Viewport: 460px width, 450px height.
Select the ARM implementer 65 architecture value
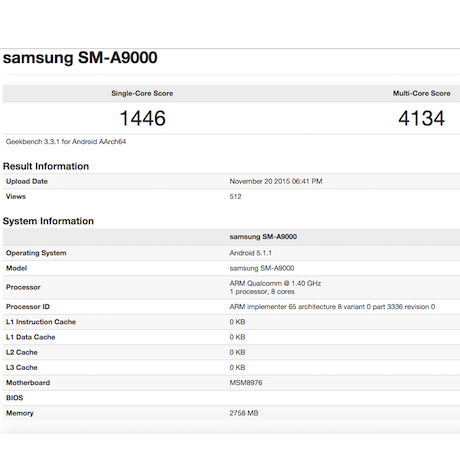332,307
